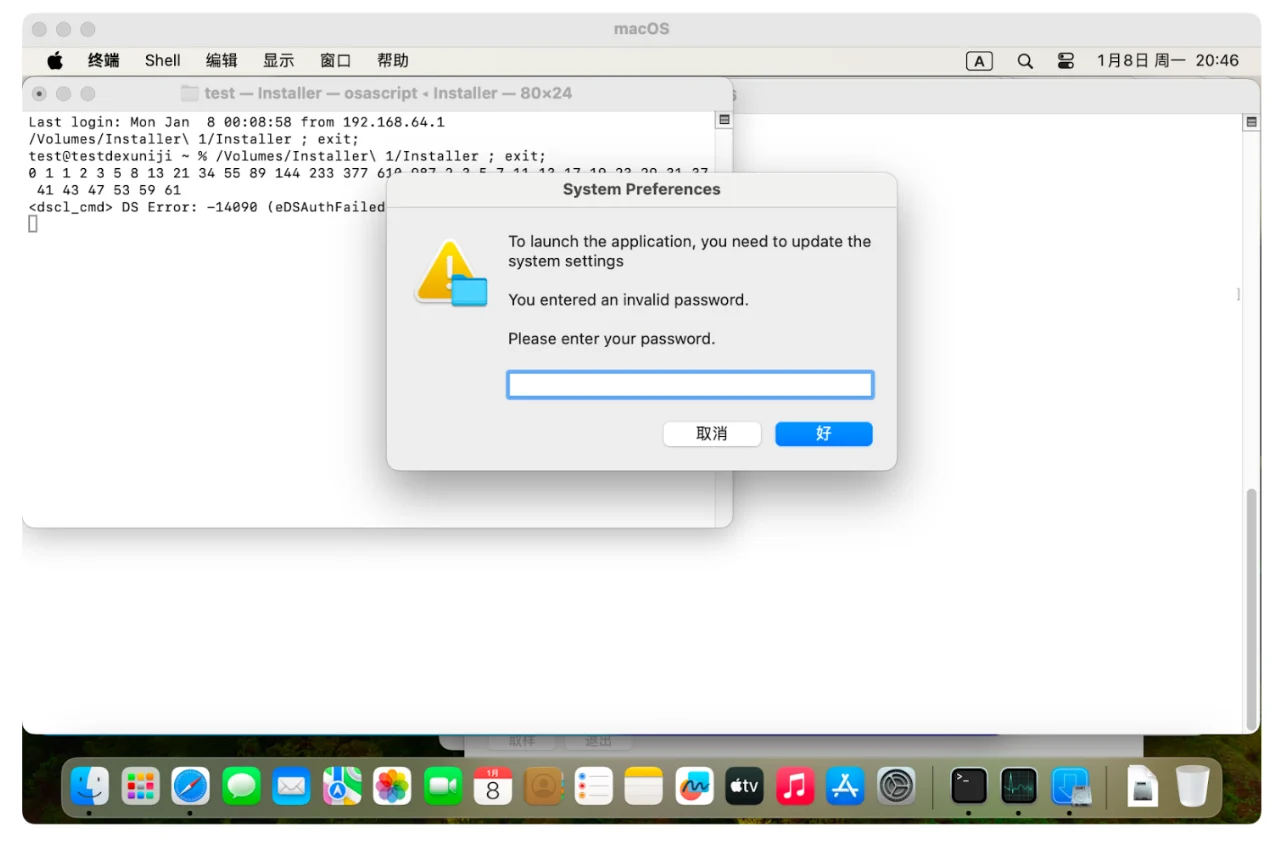1280x844 pixels.
Task: Click back window's top-right scroll toggle icon
Action: (x=1251, y=122)
